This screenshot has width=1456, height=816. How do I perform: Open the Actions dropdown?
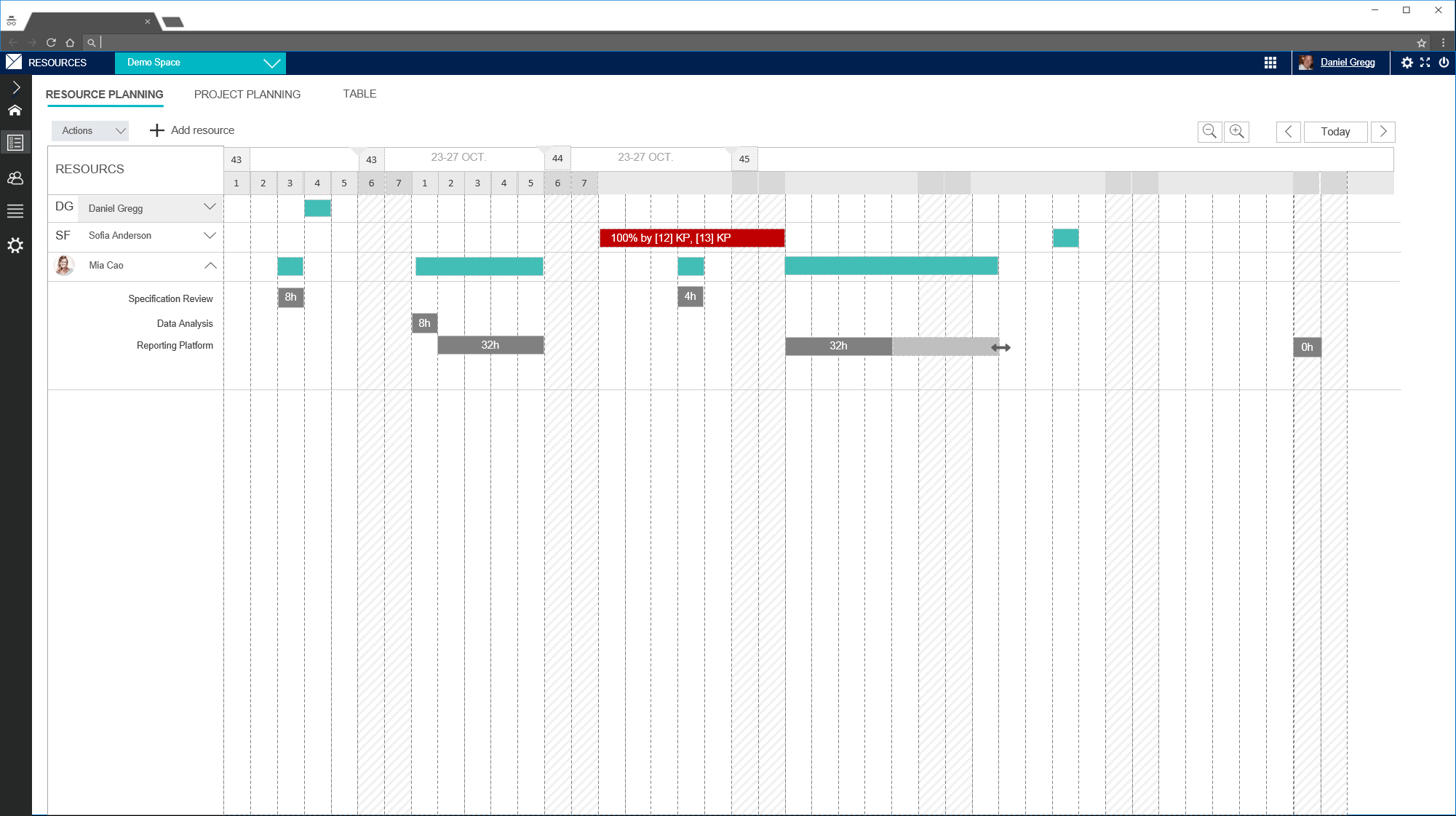click(x=90, y=131)
